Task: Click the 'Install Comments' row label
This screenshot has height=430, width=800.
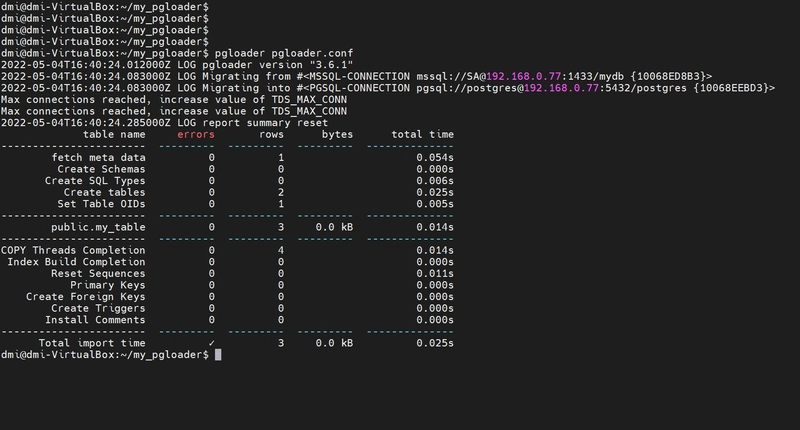Action: [95, 320]
